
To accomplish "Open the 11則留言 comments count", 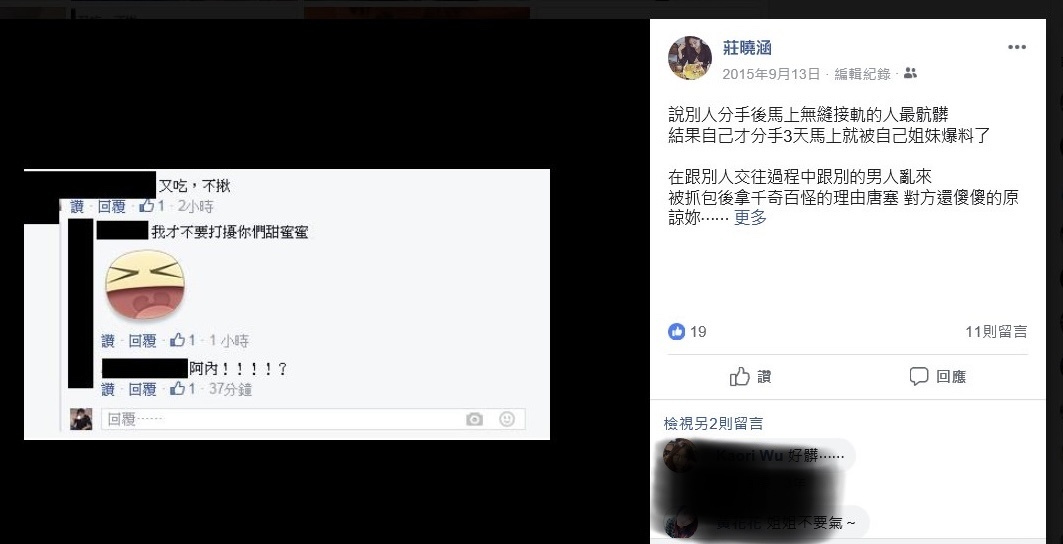I will pyautogui.click(x=996, y=332).
